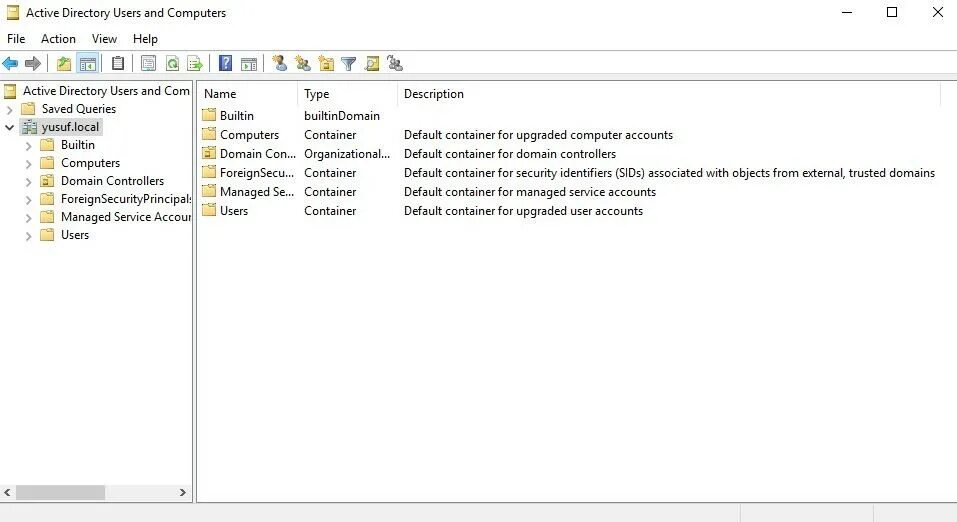The height and width of the screenshot is (522, 957).
Task: Click the Export List toolbar icon
Action: pos(195,63)
